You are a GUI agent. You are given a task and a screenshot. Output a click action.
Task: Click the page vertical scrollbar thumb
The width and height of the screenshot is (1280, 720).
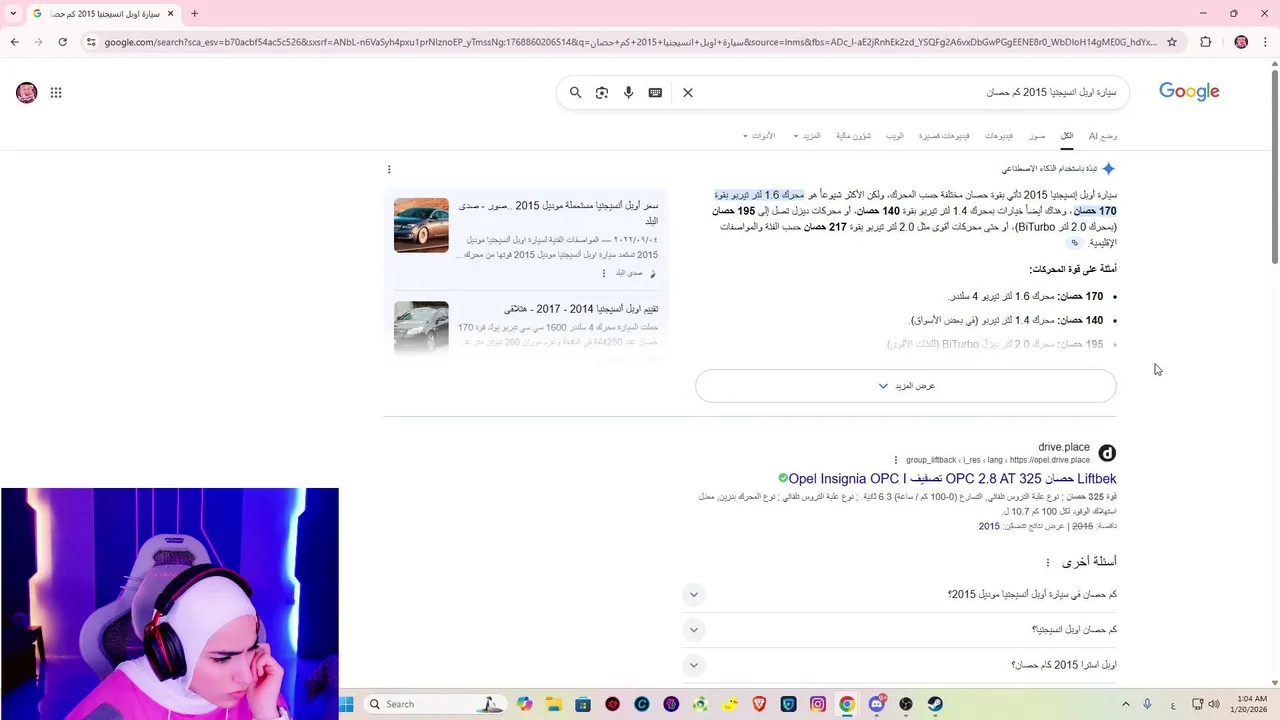[1275, 166]
